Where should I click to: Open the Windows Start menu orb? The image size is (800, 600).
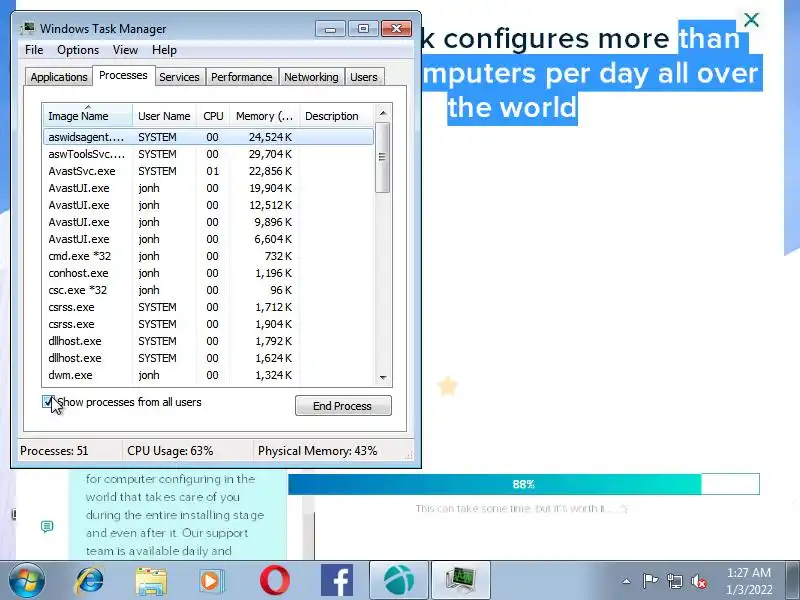[27, 581]
